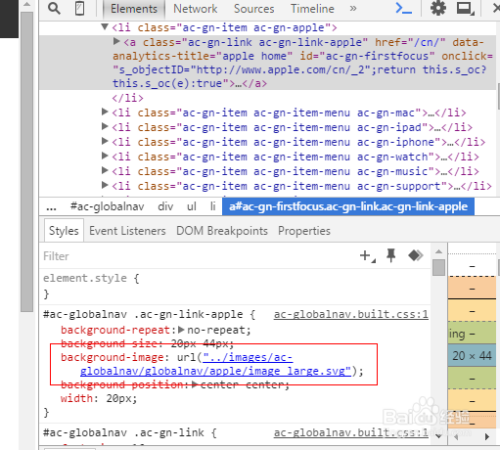This screenshot has height=450, width=500.
Task: Click the animation controls diamond icon
Action: pyautogui.click(x=415, y=256)
